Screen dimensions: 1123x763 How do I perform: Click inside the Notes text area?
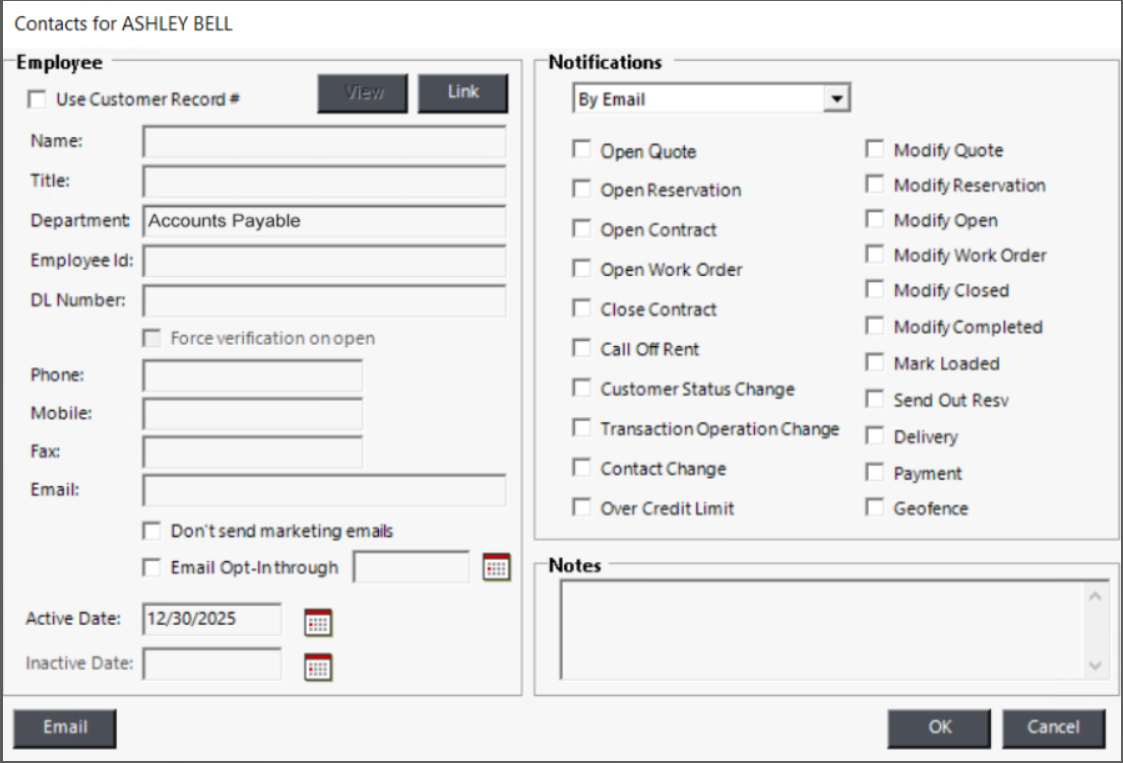(x=820, y=630)
